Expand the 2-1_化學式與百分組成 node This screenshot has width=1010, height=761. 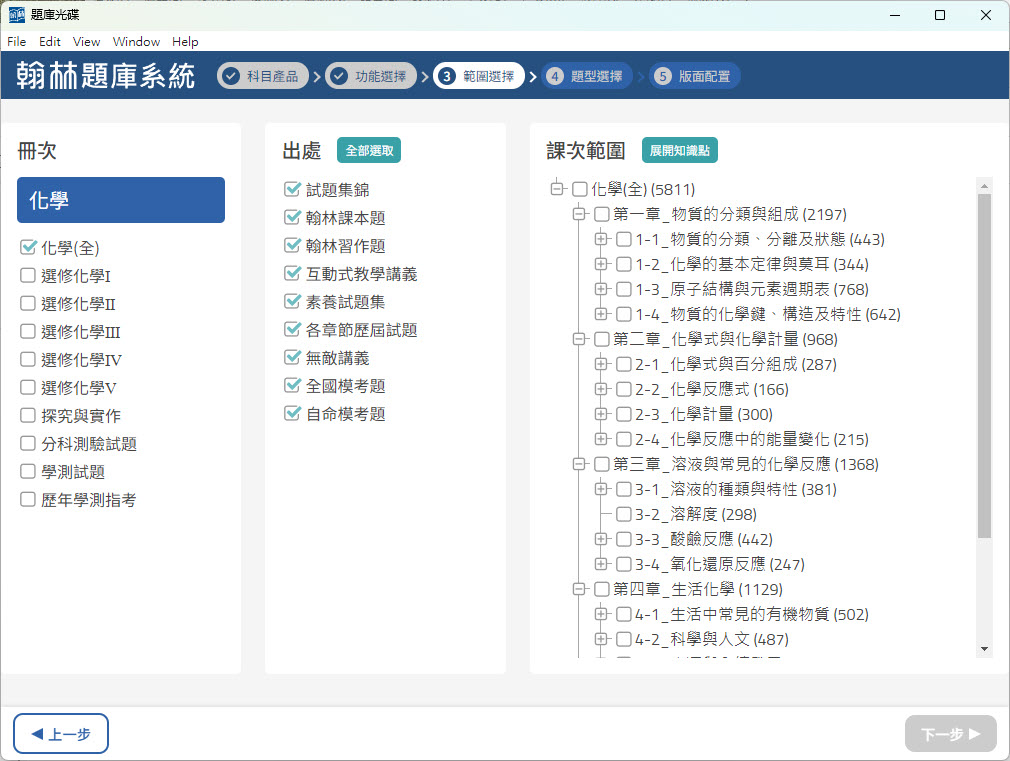coord(601,364)
